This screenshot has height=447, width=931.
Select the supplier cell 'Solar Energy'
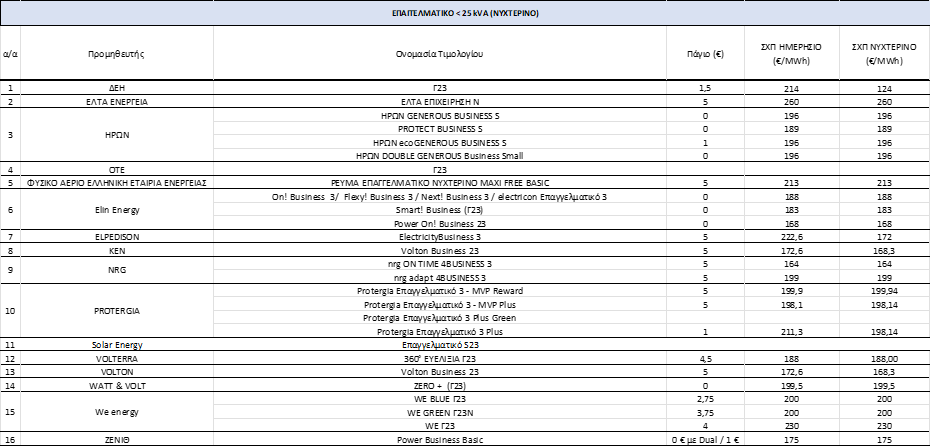tap(116, 345)
